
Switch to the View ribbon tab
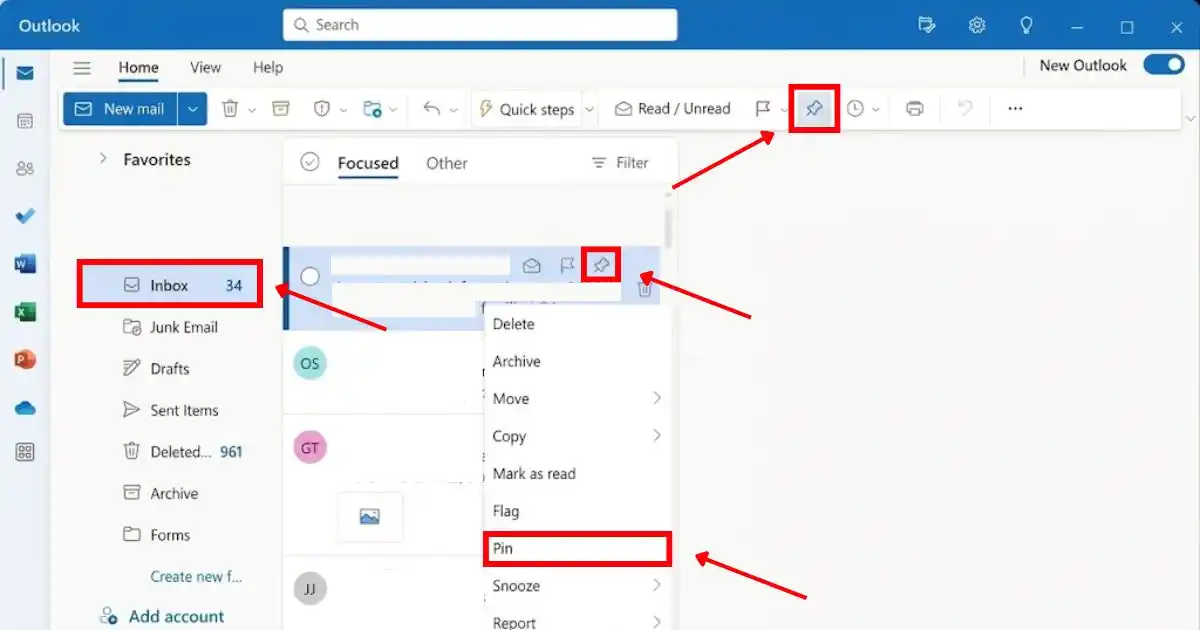click(x=205, y=67)
